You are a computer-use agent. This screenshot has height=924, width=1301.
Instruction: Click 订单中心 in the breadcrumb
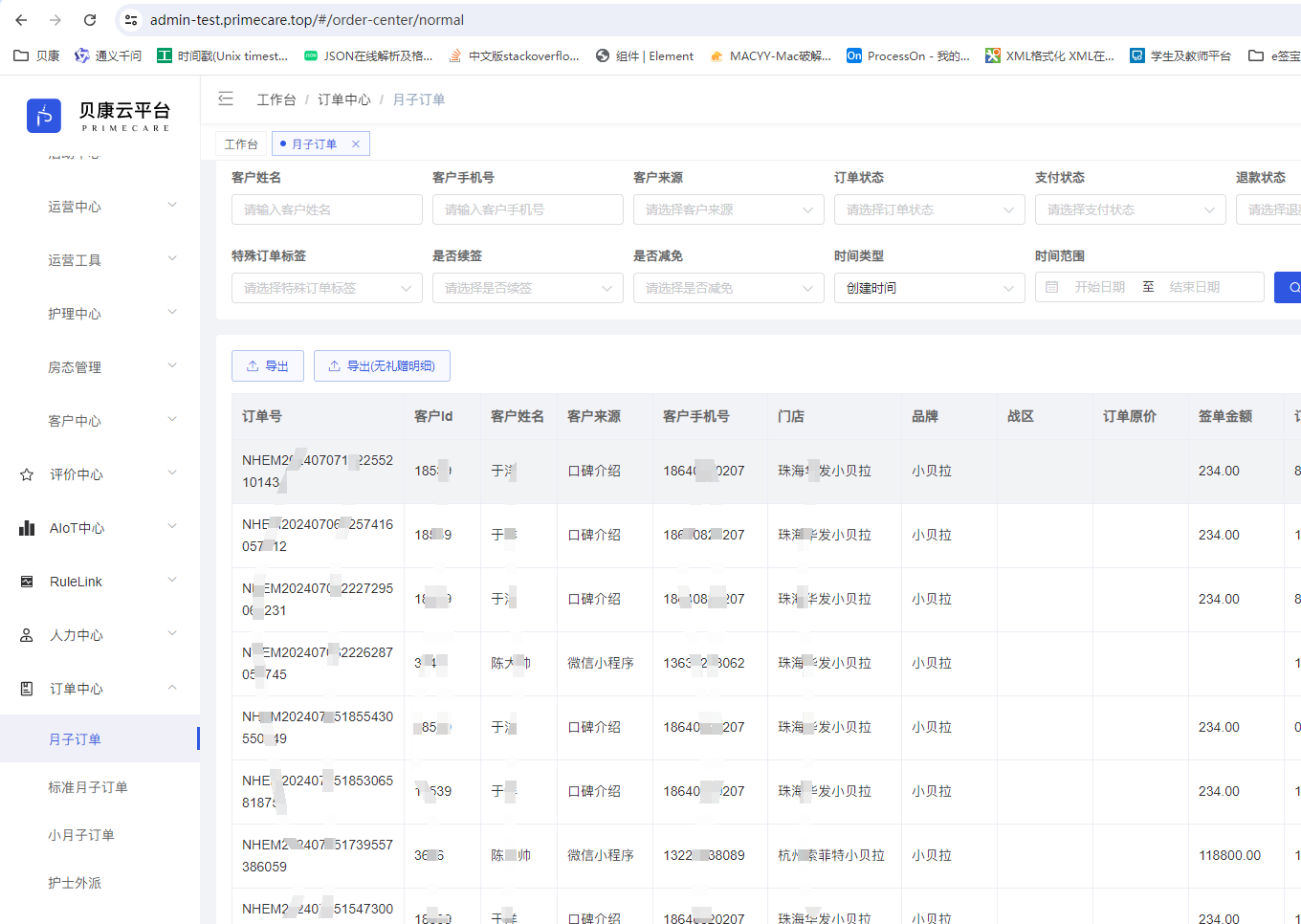point(344,99)
